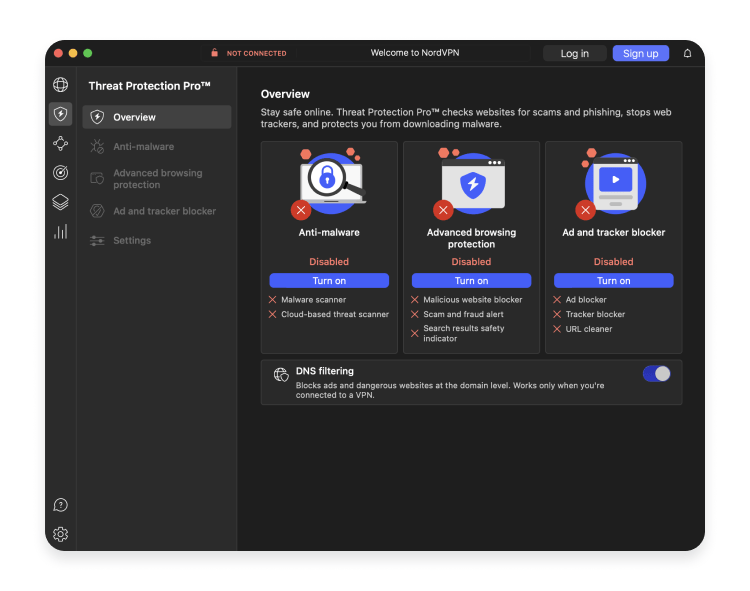750x591 pixels.
Task: Open Settings in Threat Protection menu
Action: [132, 241]
